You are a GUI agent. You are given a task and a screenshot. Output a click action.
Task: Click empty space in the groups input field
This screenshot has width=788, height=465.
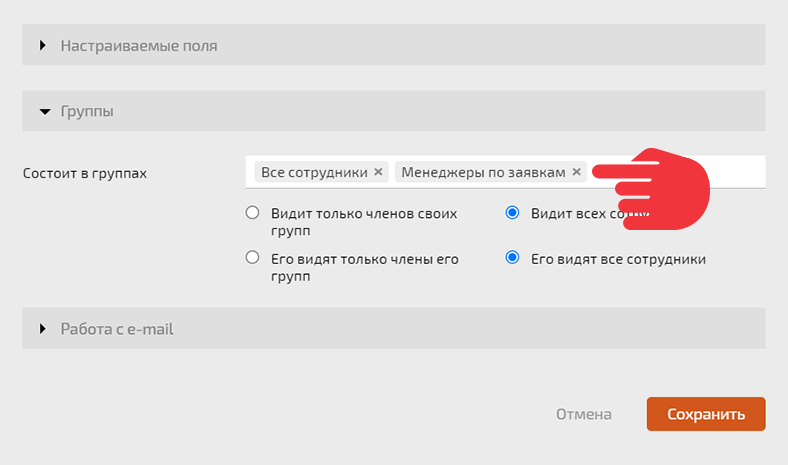[x=738, y=172]
